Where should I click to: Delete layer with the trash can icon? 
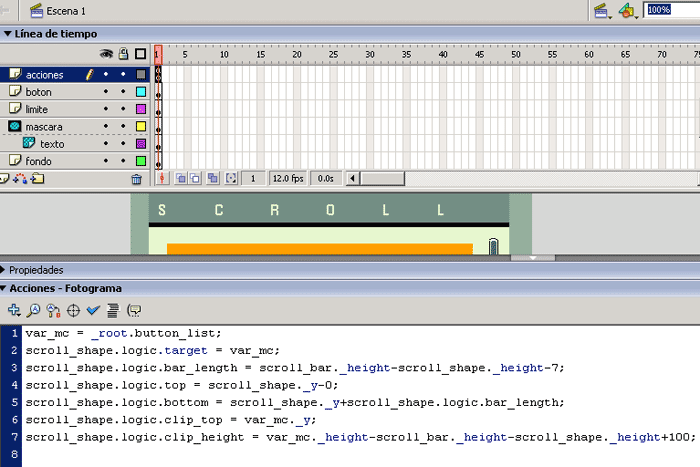click(x=136, y=179)
